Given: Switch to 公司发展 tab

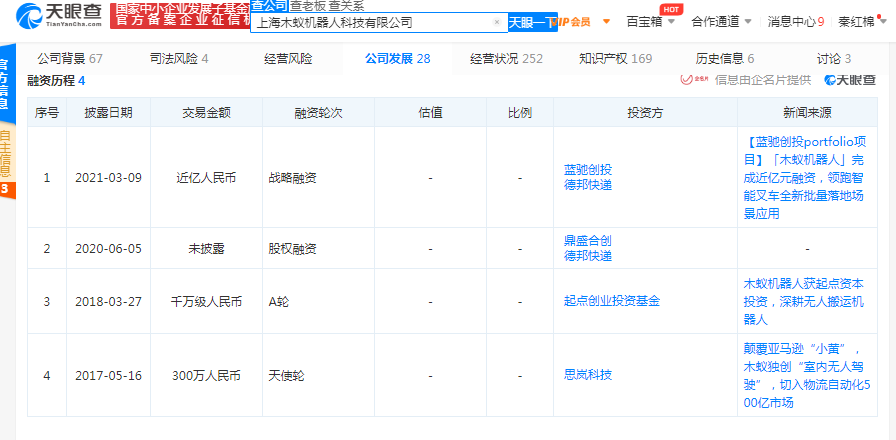Looking at the screenshot, I should (397, 58).
